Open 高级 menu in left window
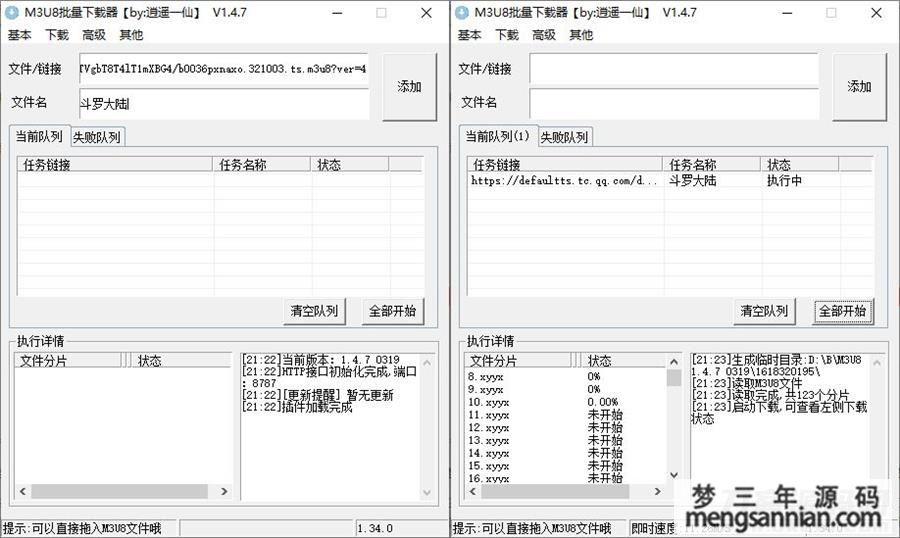900x538 pixels. [x=94, y=35]
